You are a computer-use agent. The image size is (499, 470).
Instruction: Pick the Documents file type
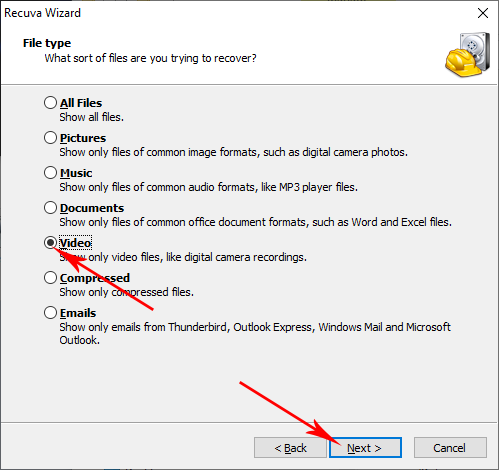[50, 208]
